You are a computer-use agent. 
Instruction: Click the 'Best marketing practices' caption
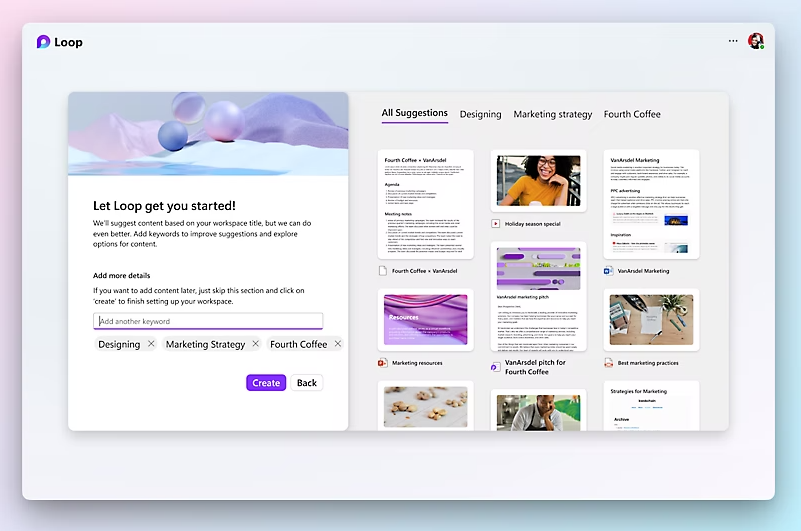(648, 363)
